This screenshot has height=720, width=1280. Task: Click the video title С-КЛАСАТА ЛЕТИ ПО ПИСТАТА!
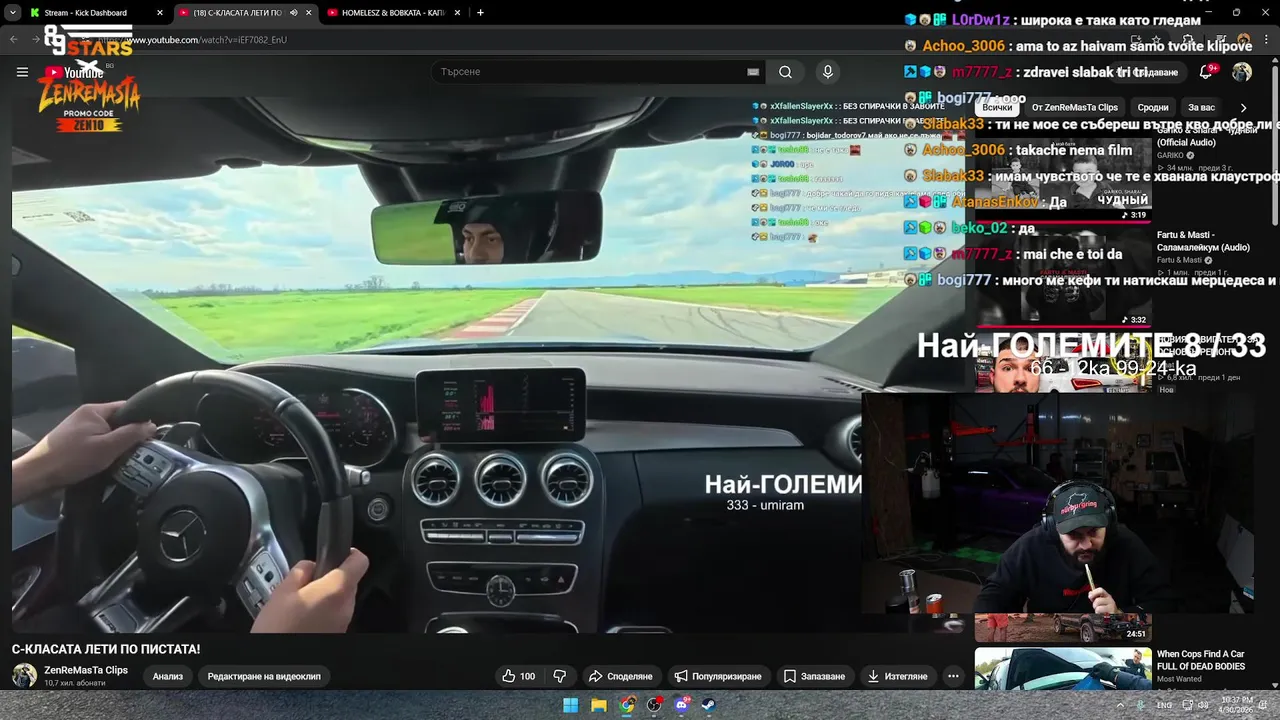point(106,649)
